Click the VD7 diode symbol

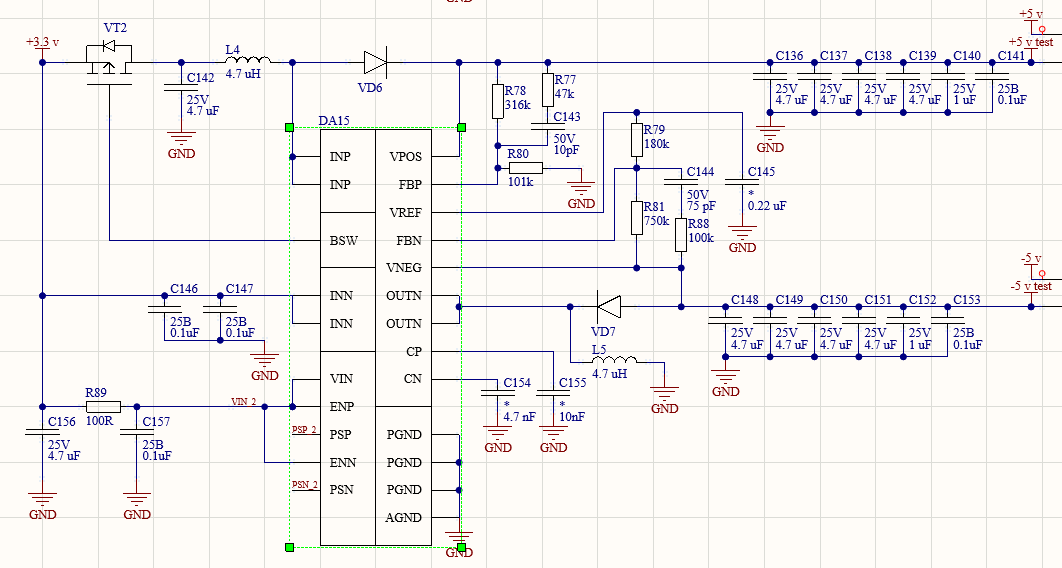[x=608, y=307]
